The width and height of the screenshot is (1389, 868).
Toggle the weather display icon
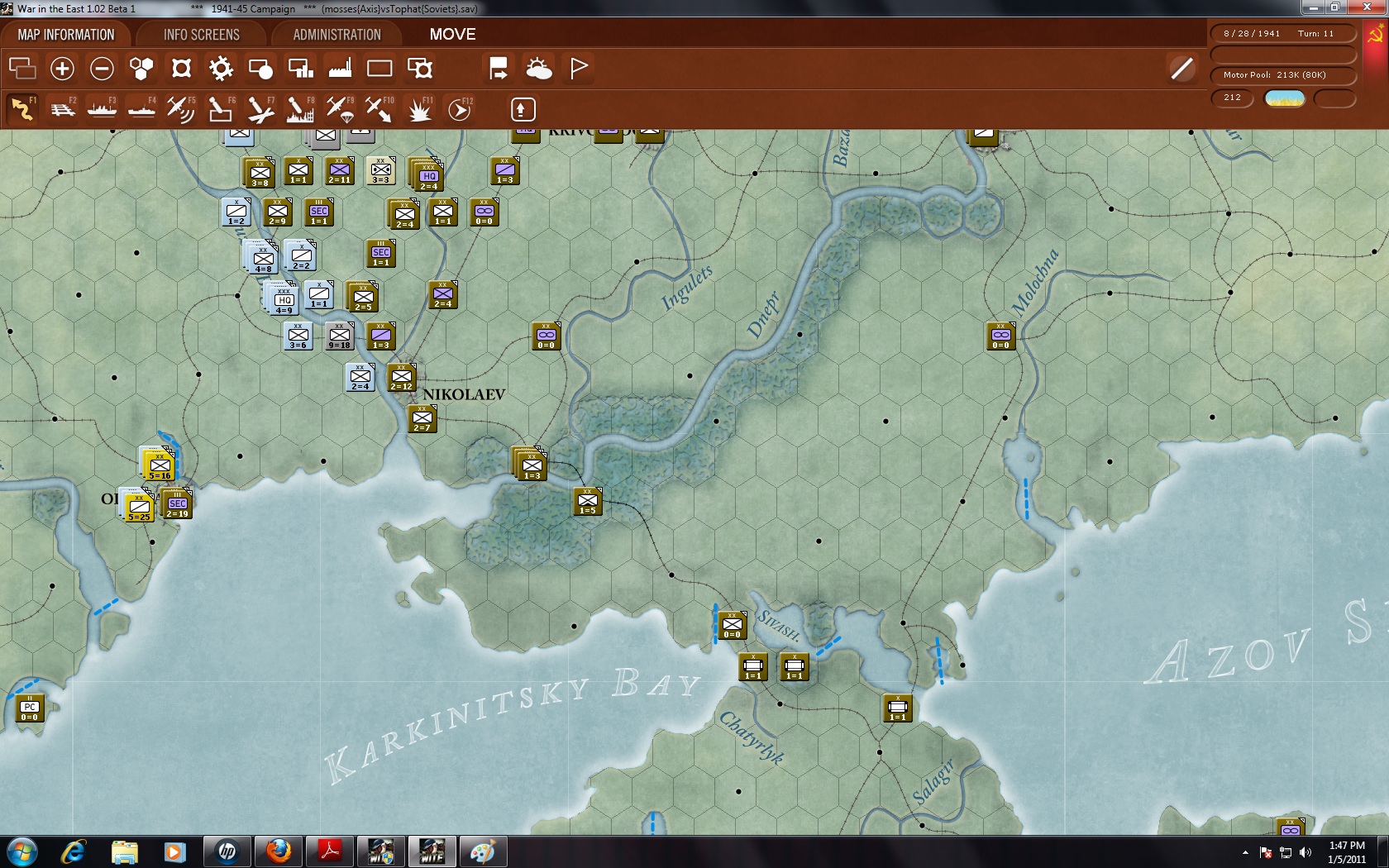coord(540,69)
